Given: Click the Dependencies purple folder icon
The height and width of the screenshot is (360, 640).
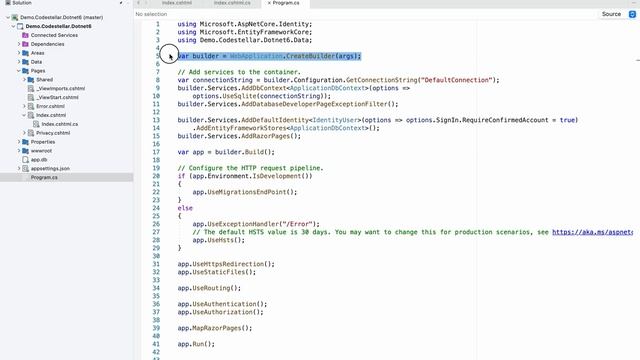Looking at the screenshot, I should (x=25, y=44).
